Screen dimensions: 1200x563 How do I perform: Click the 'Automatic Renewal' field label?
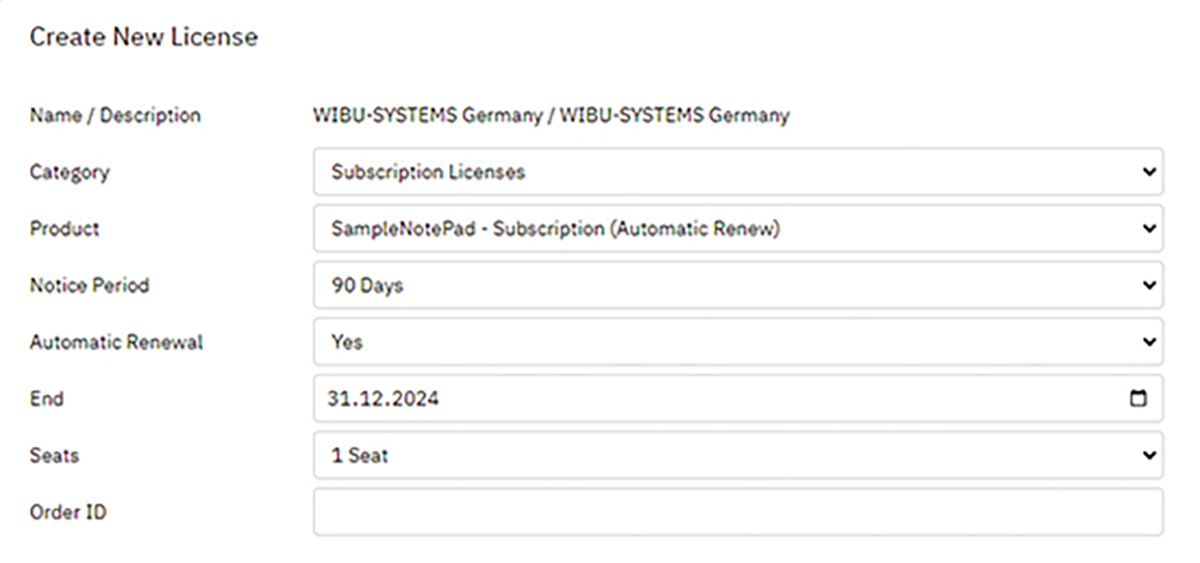tap(116, 342)
